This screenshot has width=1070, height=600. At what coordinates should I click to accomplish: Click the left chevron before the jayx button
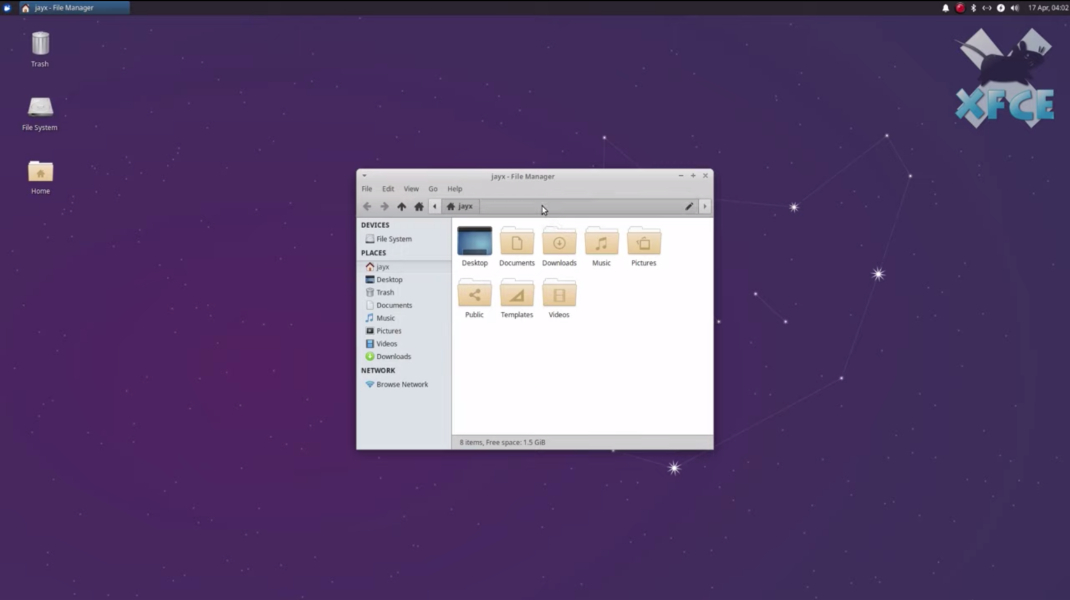(435, 206)
